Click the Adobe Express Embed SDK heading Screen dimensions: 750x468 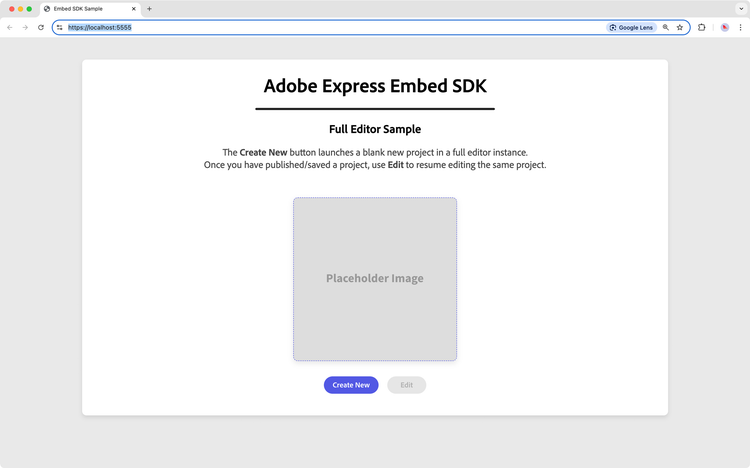(x=375, y=85)
